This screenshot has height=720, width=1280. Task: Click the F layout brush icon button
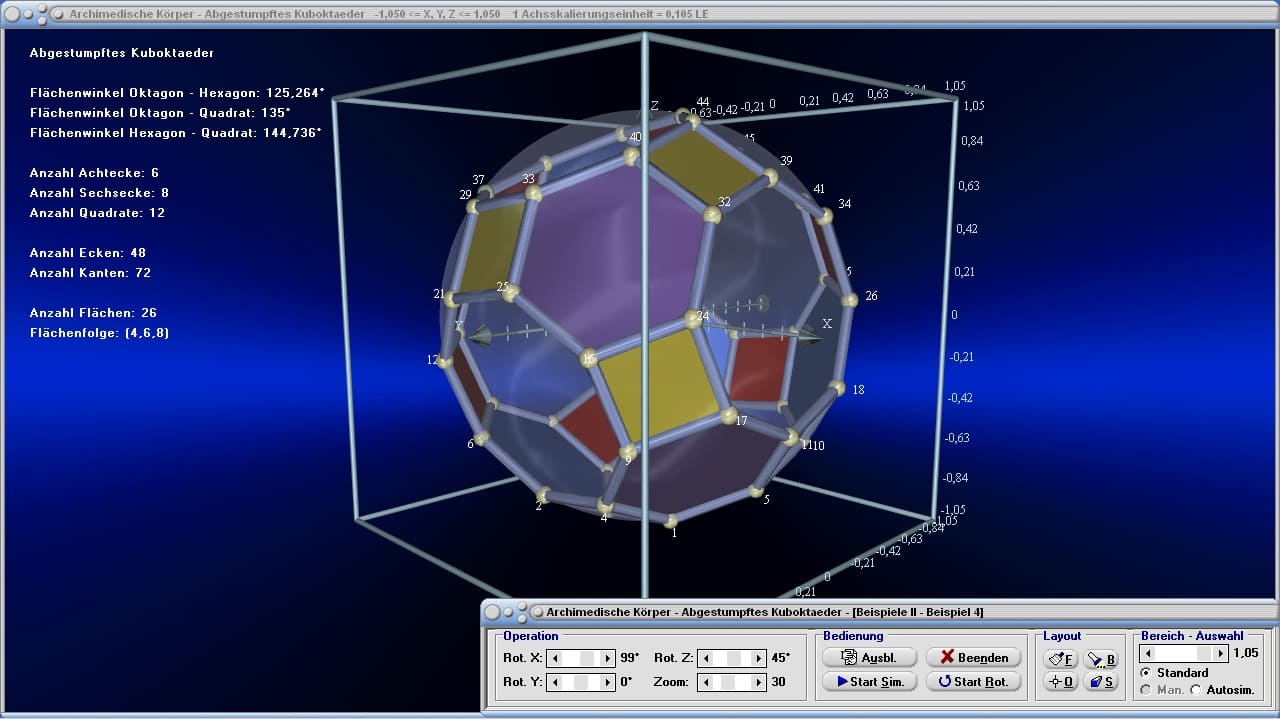coord(1061,659)
